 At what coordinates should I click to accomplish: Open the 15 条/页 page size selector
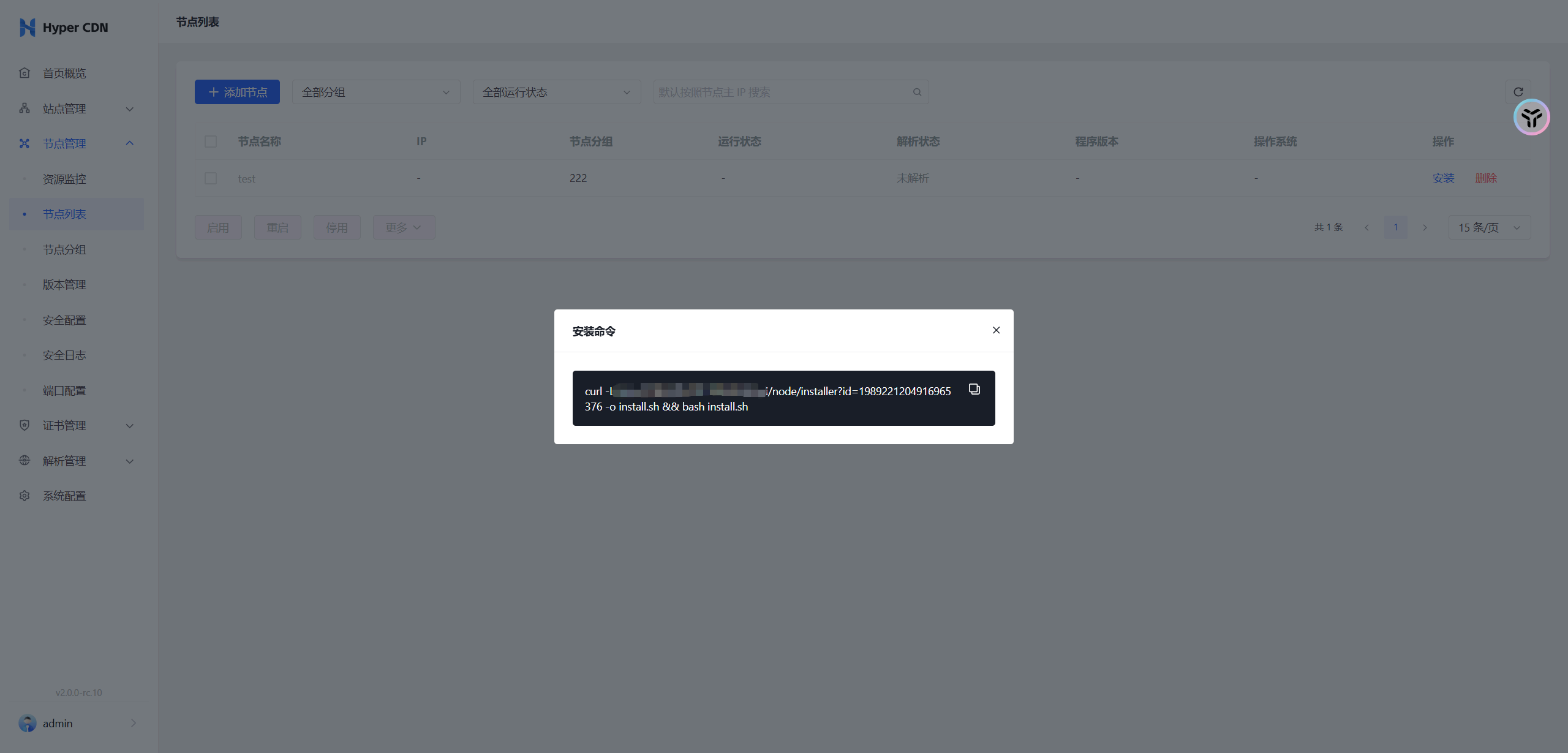1489,227
